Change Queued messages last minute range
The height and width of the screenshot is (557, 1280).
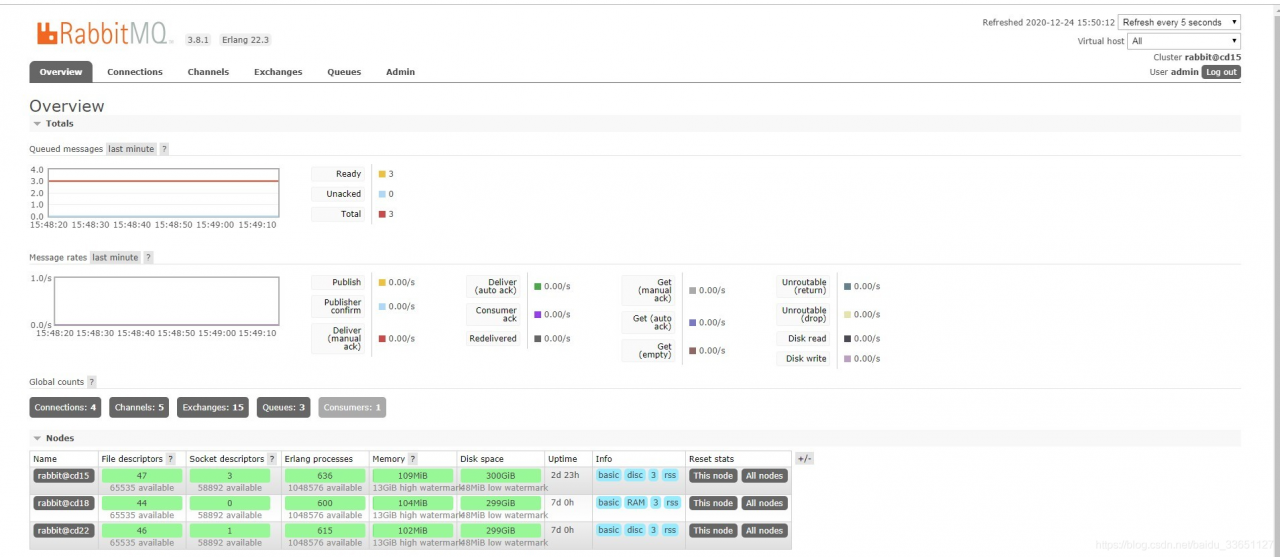[x=132, y=149]
